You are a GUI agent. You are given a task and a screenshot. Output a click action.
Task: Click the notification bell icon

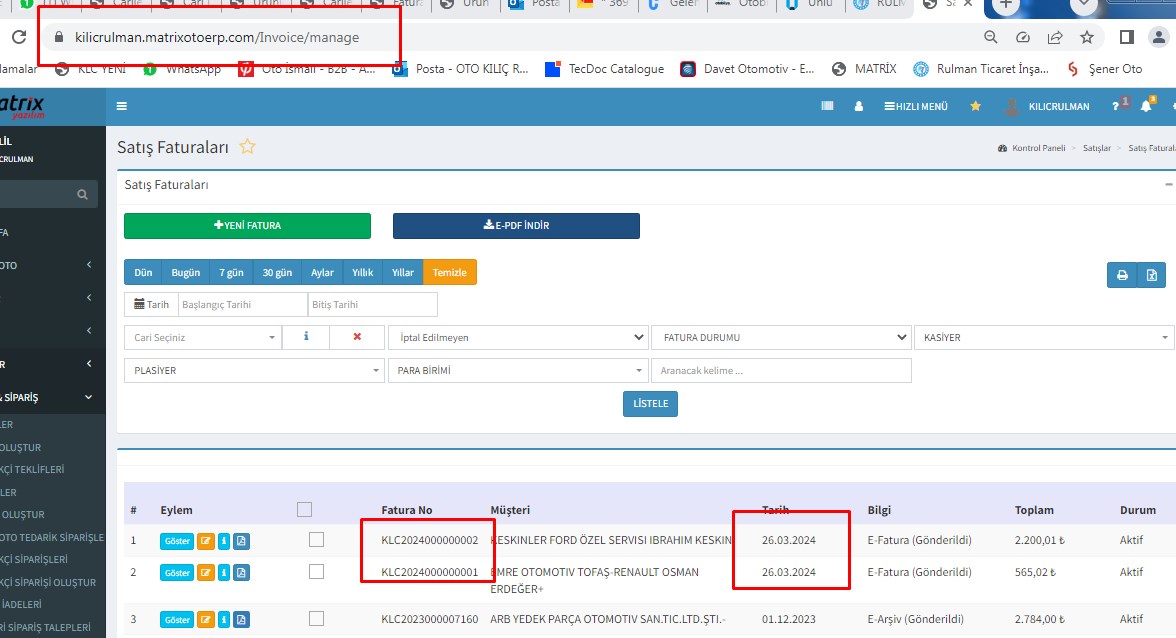click(x=1146, y=106)
